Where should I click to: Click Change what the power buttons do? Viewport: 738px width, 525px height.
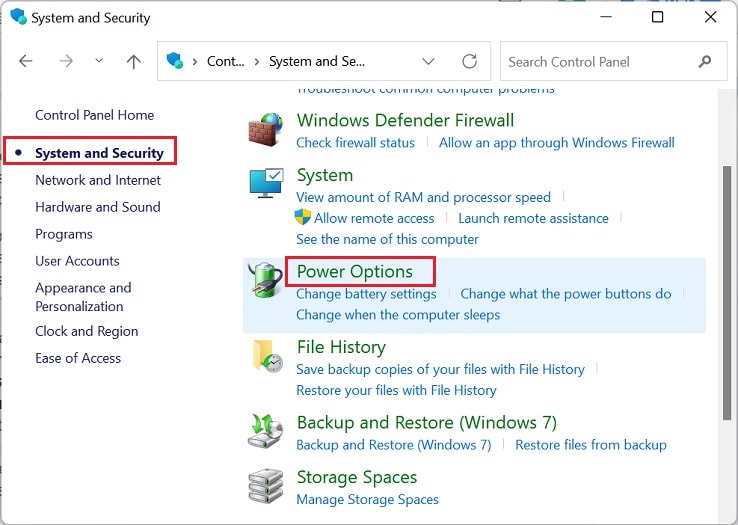point(566,294)
